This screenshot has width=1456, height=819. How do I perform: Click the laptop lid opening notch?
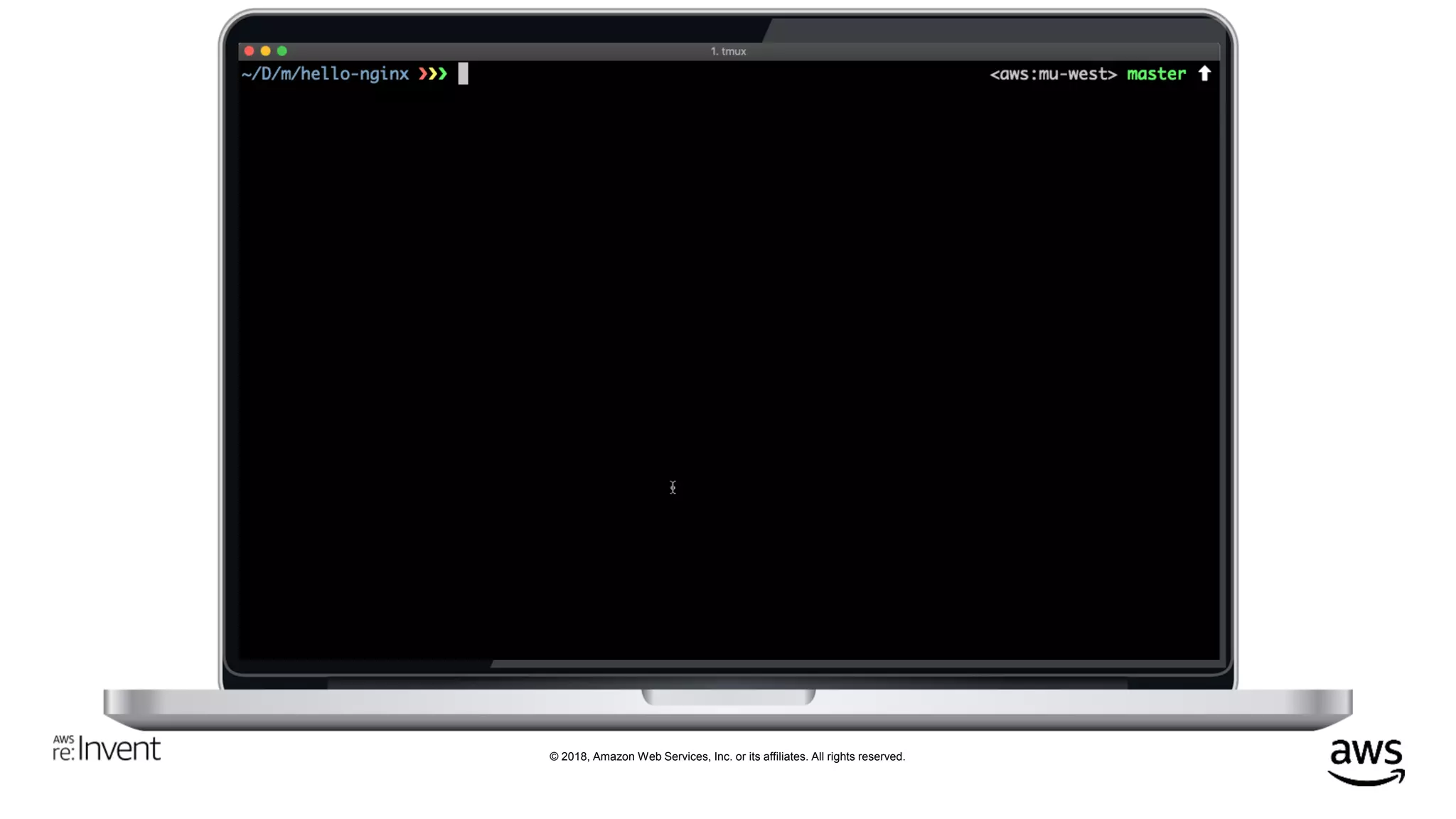728,697
